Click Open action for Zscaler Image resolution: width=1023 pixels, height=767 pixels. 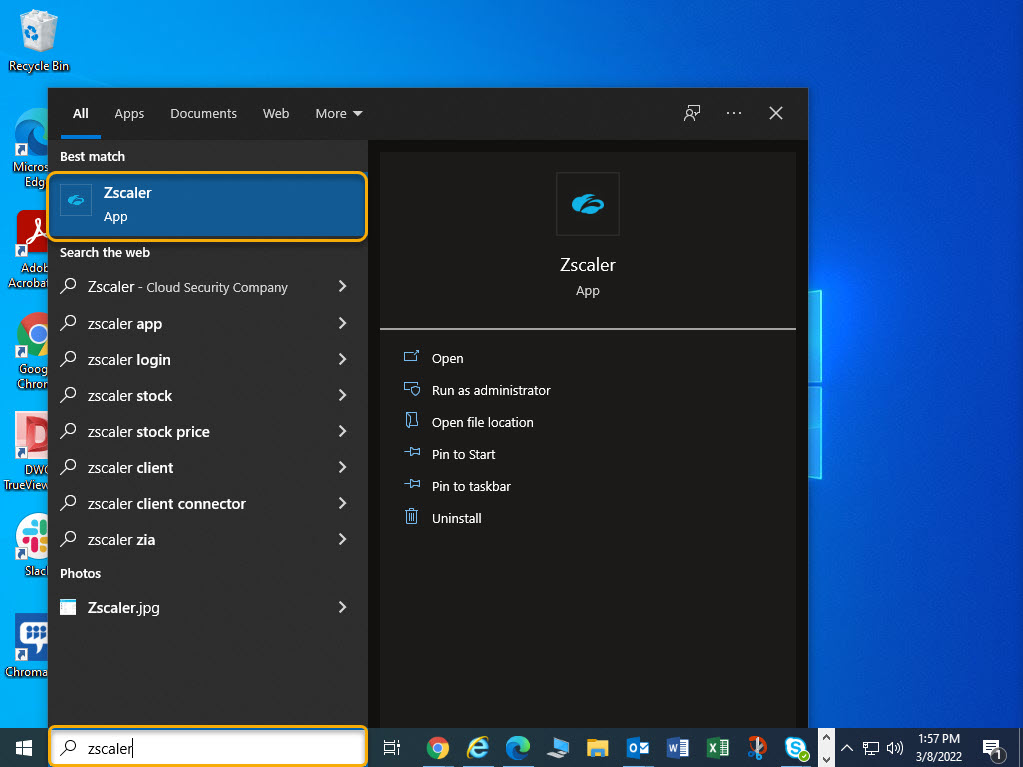(448, 358)
